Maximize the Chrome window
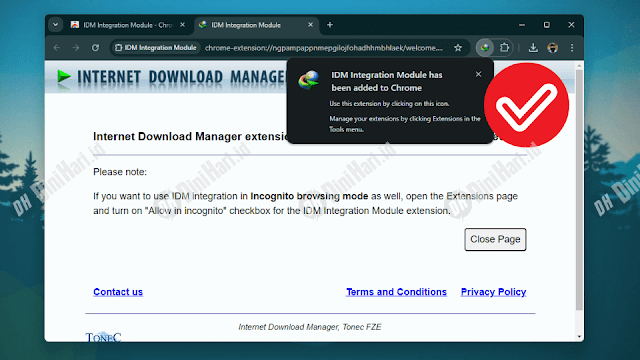Viewport: 640px width, 360px height. (547, 25)
